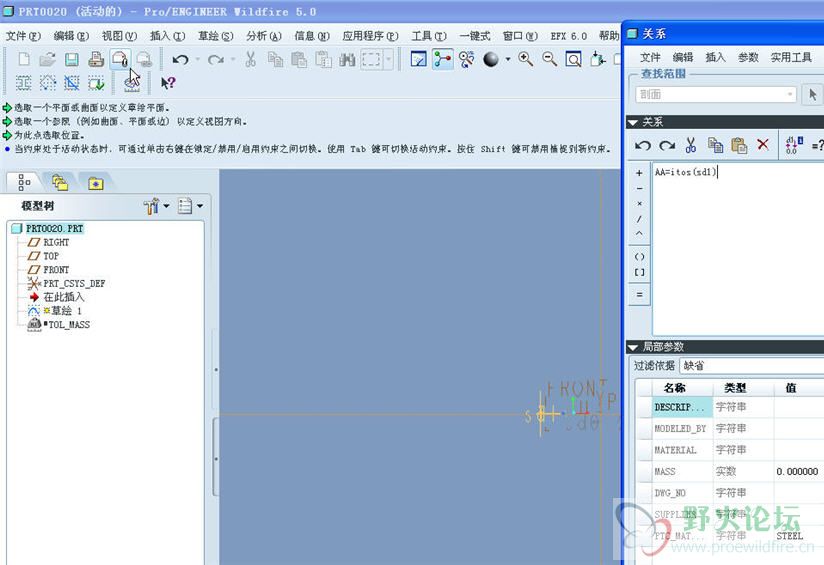This screenshot has width=824, height=565.
Task: Collapse the 局部参数 section triangle
Action: point(633,347)
